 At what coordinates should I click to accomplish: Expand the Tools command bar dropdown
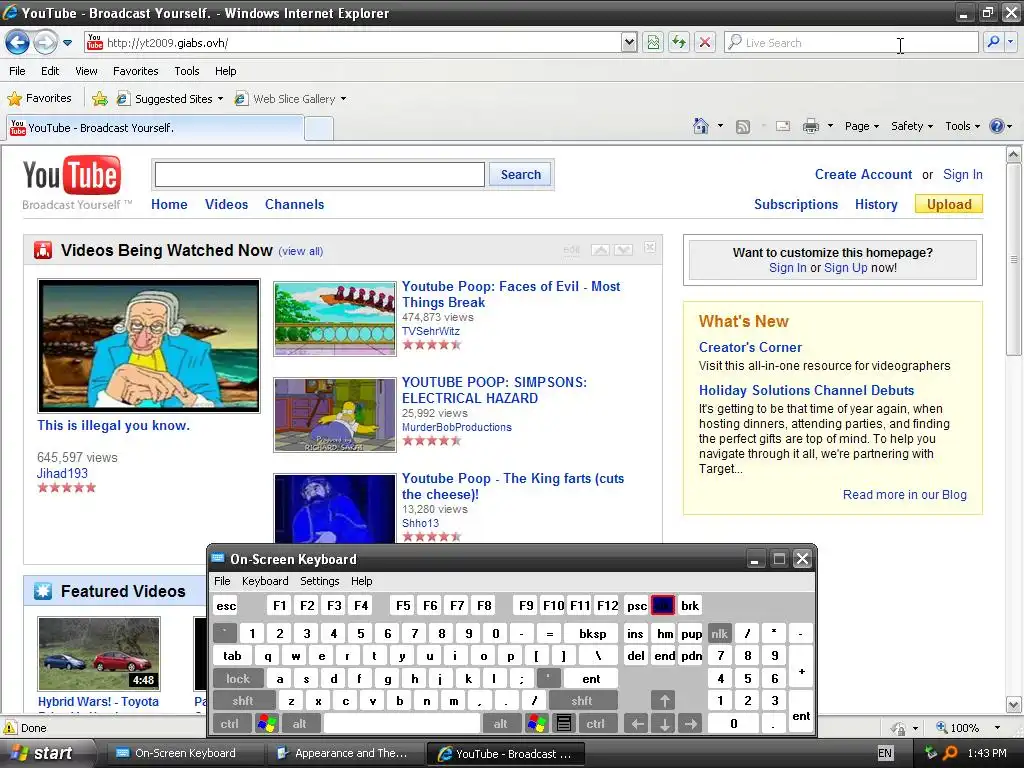click(x=962, y=126)
